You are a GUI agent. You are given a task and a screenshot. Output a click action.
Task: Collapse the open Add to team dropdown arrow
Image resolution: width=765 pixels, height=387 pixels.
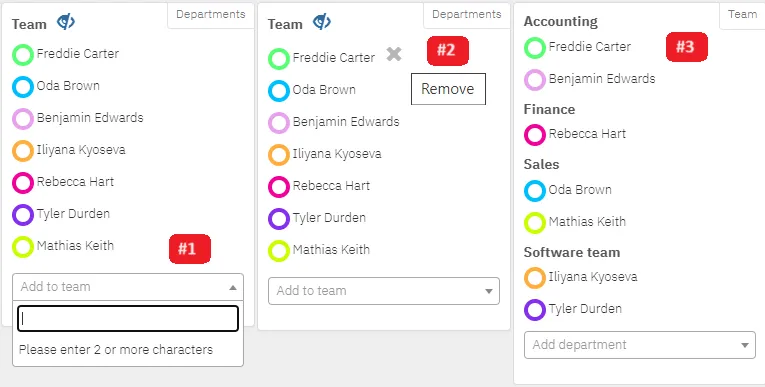[233, 287]
